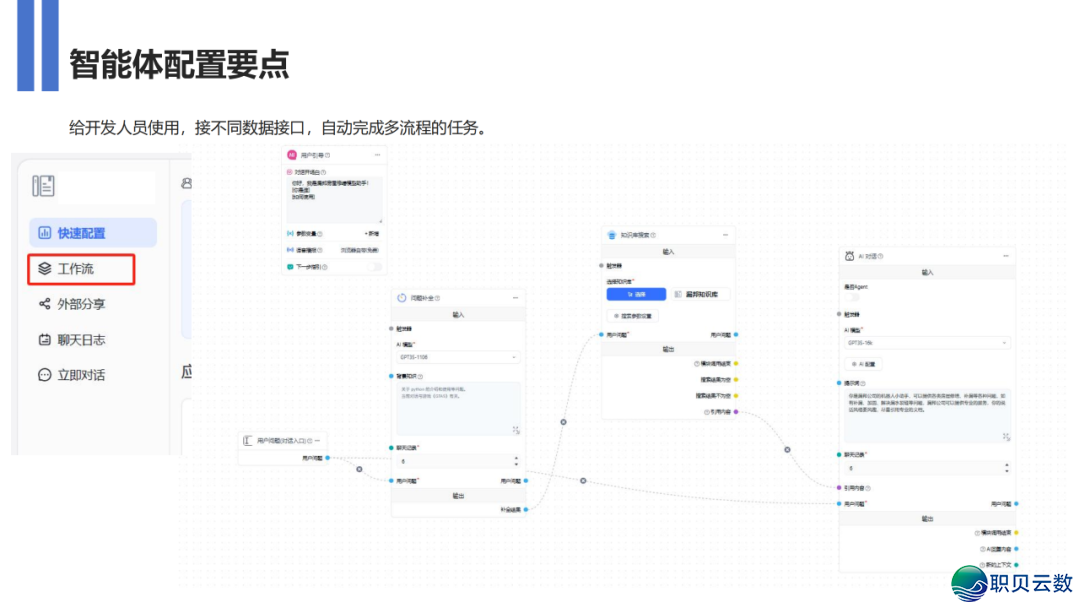Click the 用户引导 node's pink avatar icon

pyautogui.click(x=290, y=156)
